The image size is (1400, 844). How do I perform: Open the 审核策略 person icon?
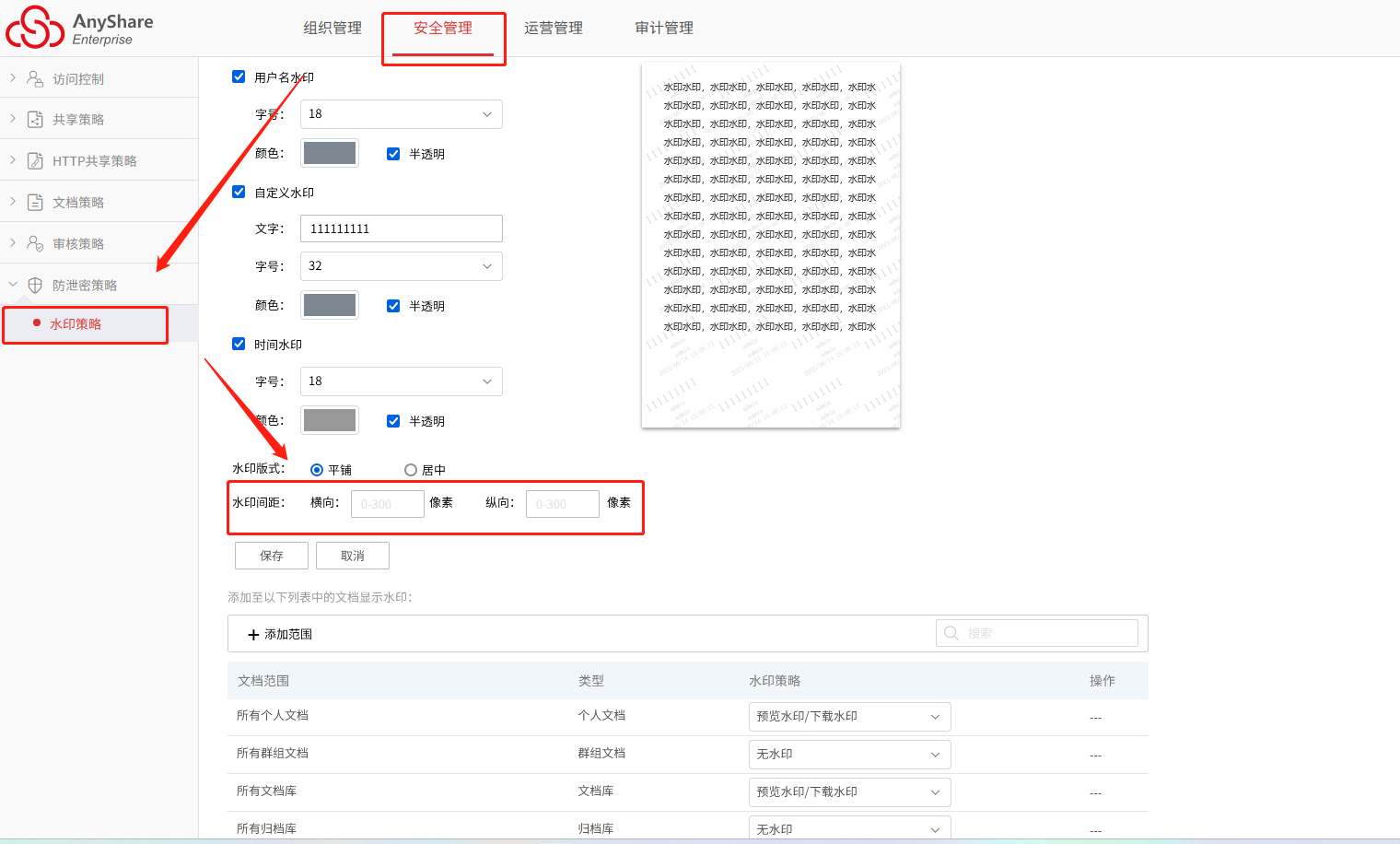pyautogui.click(x=35, y=243)
